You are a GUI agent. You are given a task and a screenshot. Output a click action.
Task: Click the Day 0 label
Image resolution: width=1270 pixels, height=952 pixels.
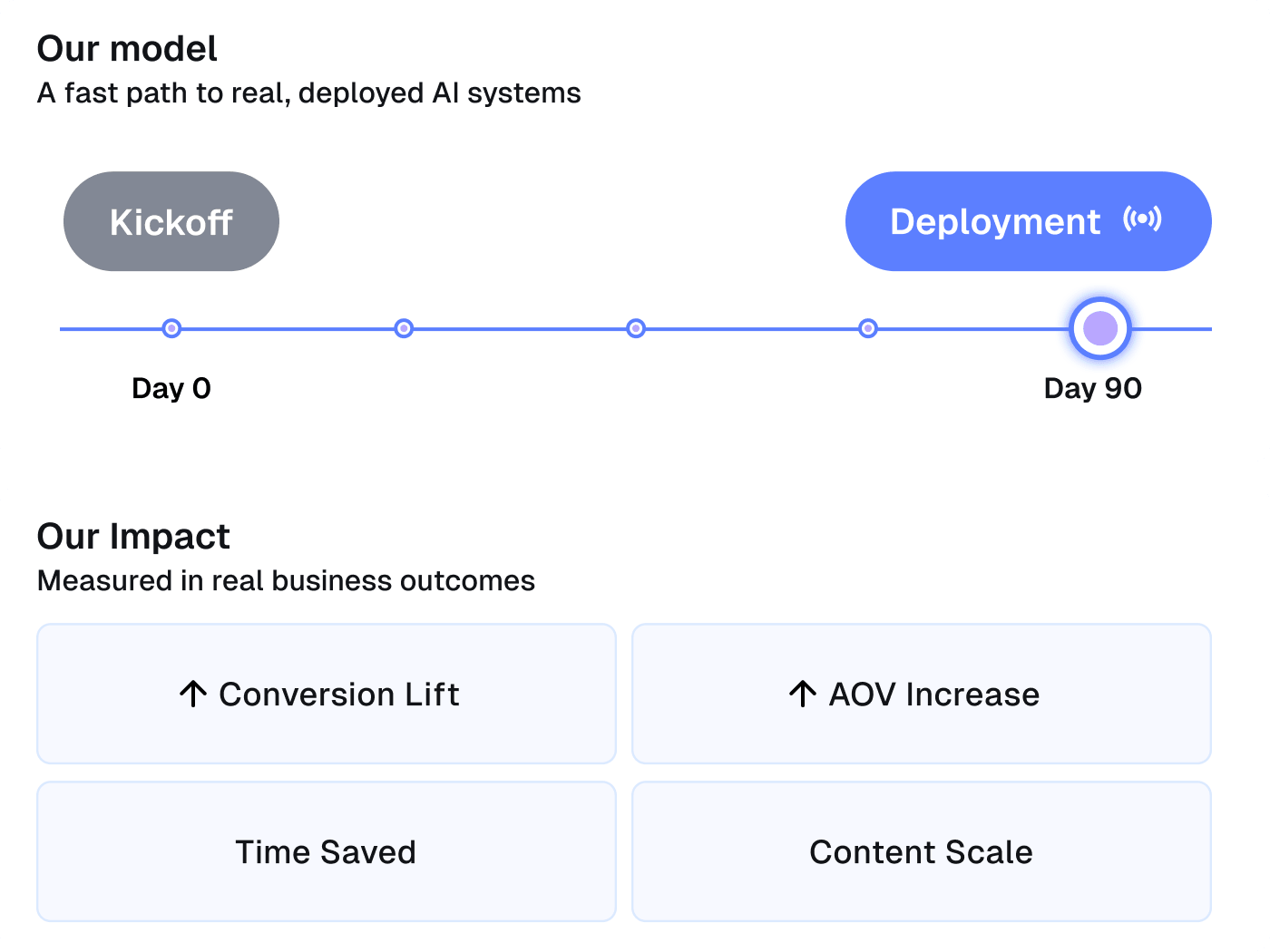pyautogui.click(x=171, y=388)
